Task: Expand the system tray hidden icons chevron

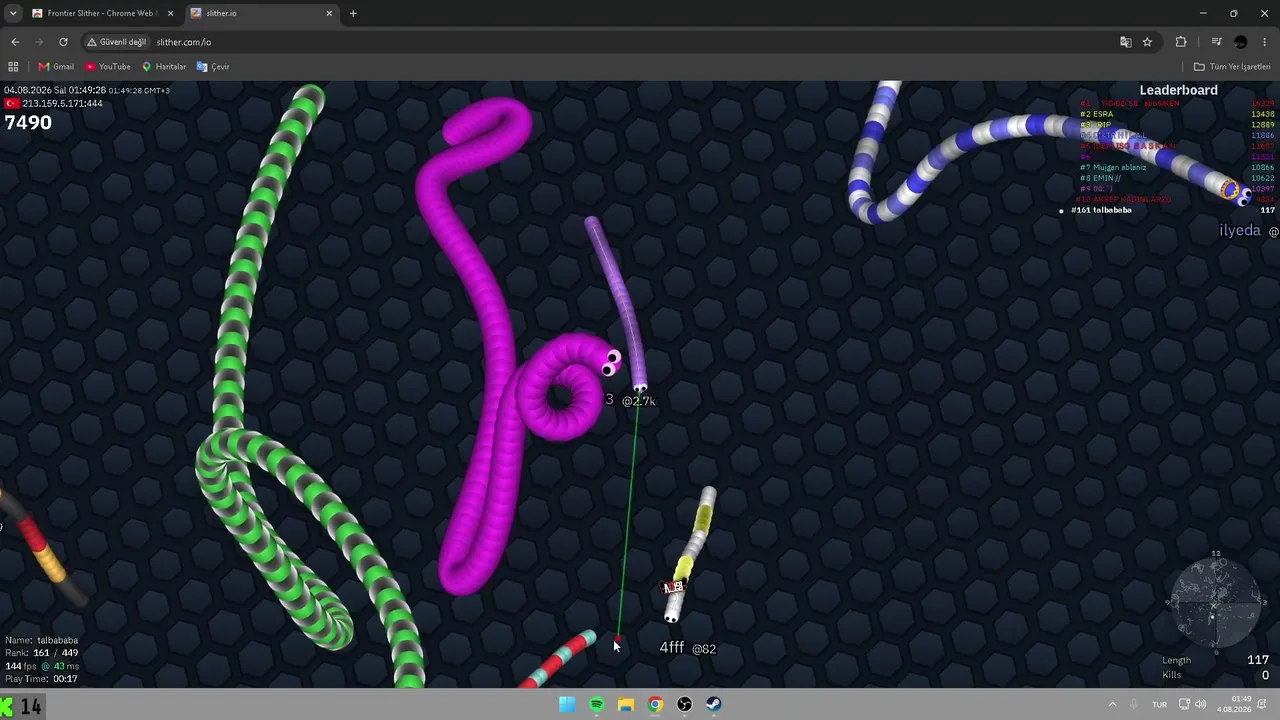Action: (1112, 704)
